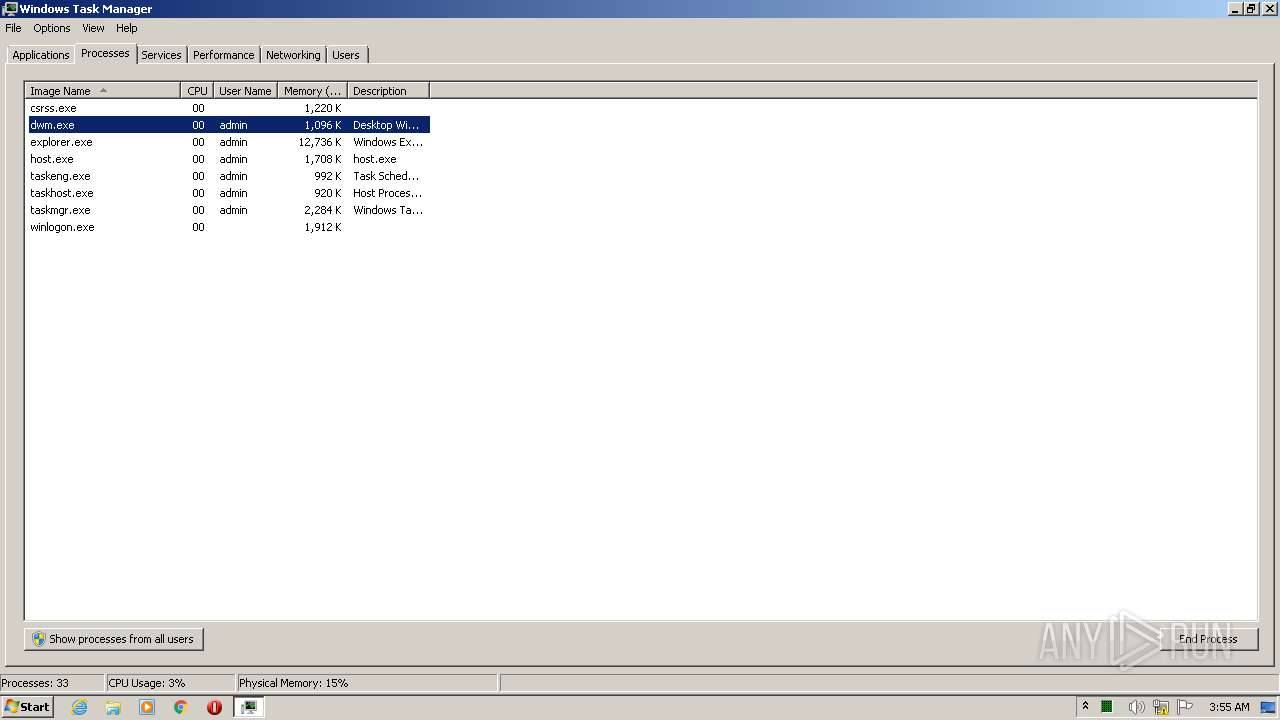Select the taskhost.exe process row
The image size is (1280, 720).
point(229,193)
